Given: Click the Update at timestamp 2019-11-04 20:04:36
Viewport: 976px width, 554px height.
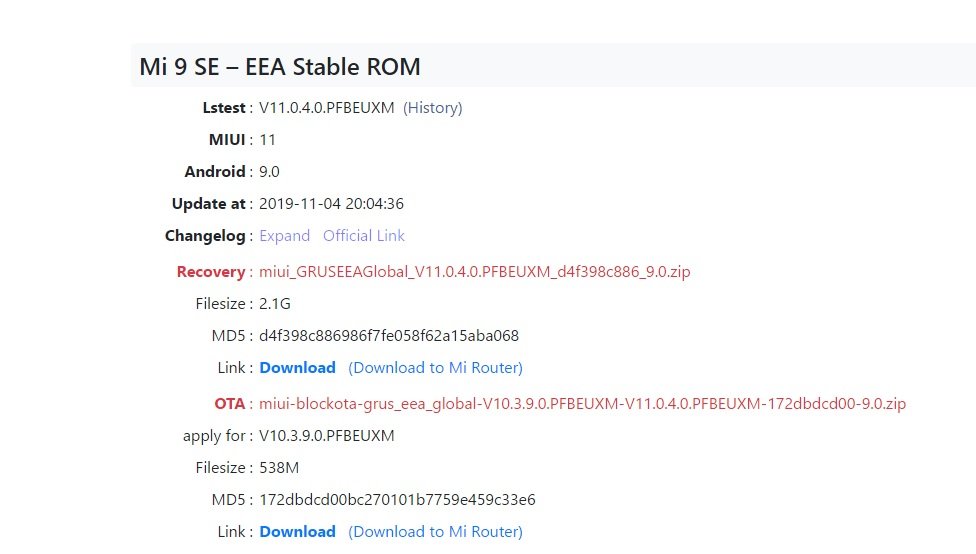Looking at the screenshot, I should (331, 204).
